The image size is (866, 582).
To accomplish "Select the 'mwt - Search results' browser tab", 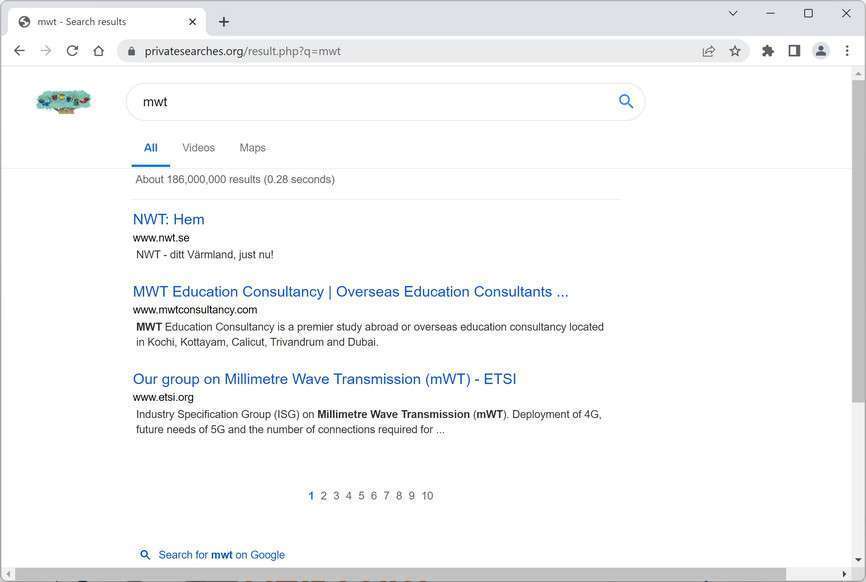I will coord(107,22).
